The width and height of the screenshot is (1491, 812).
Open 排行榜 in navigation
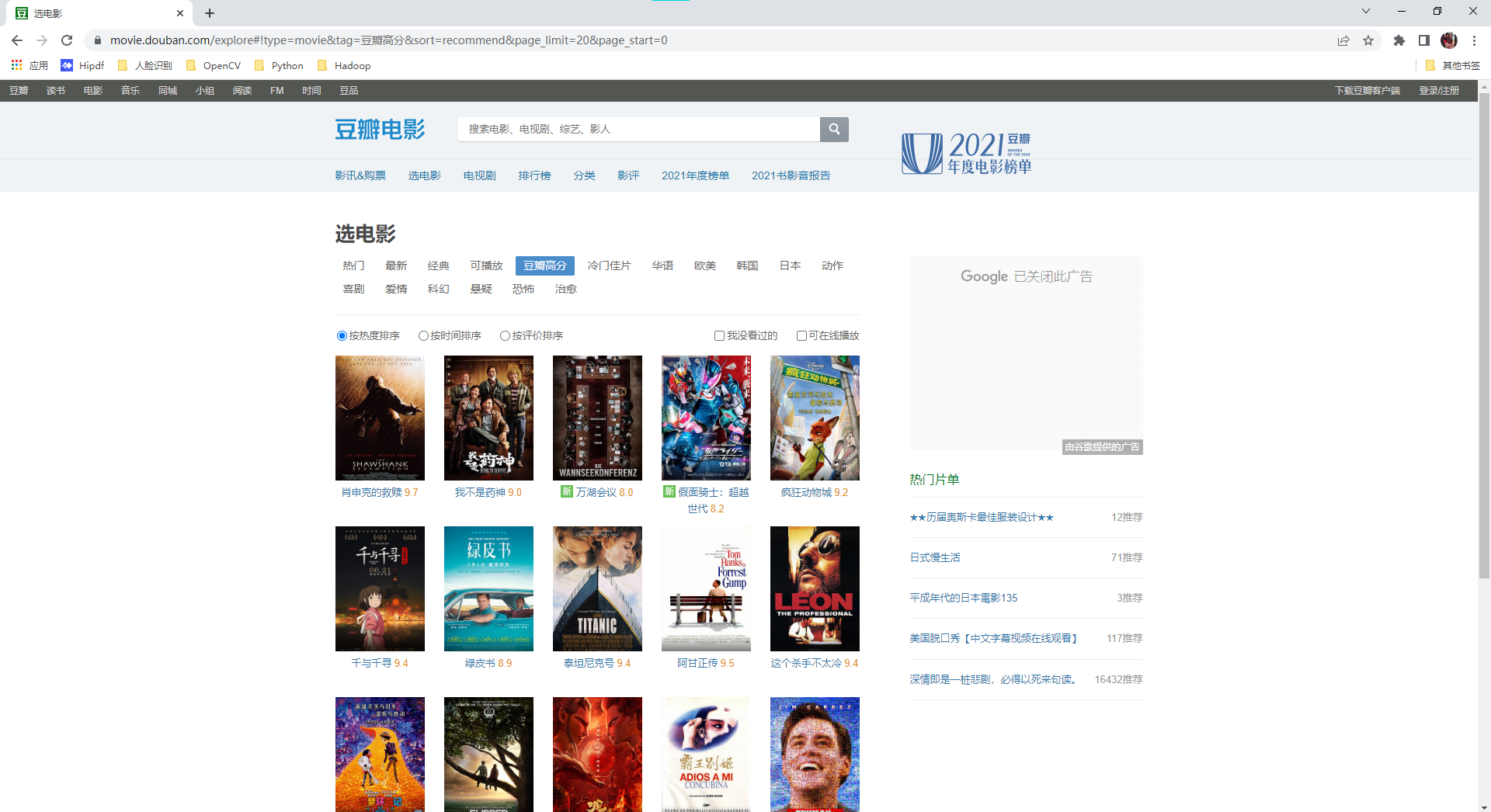pos(534,175)
